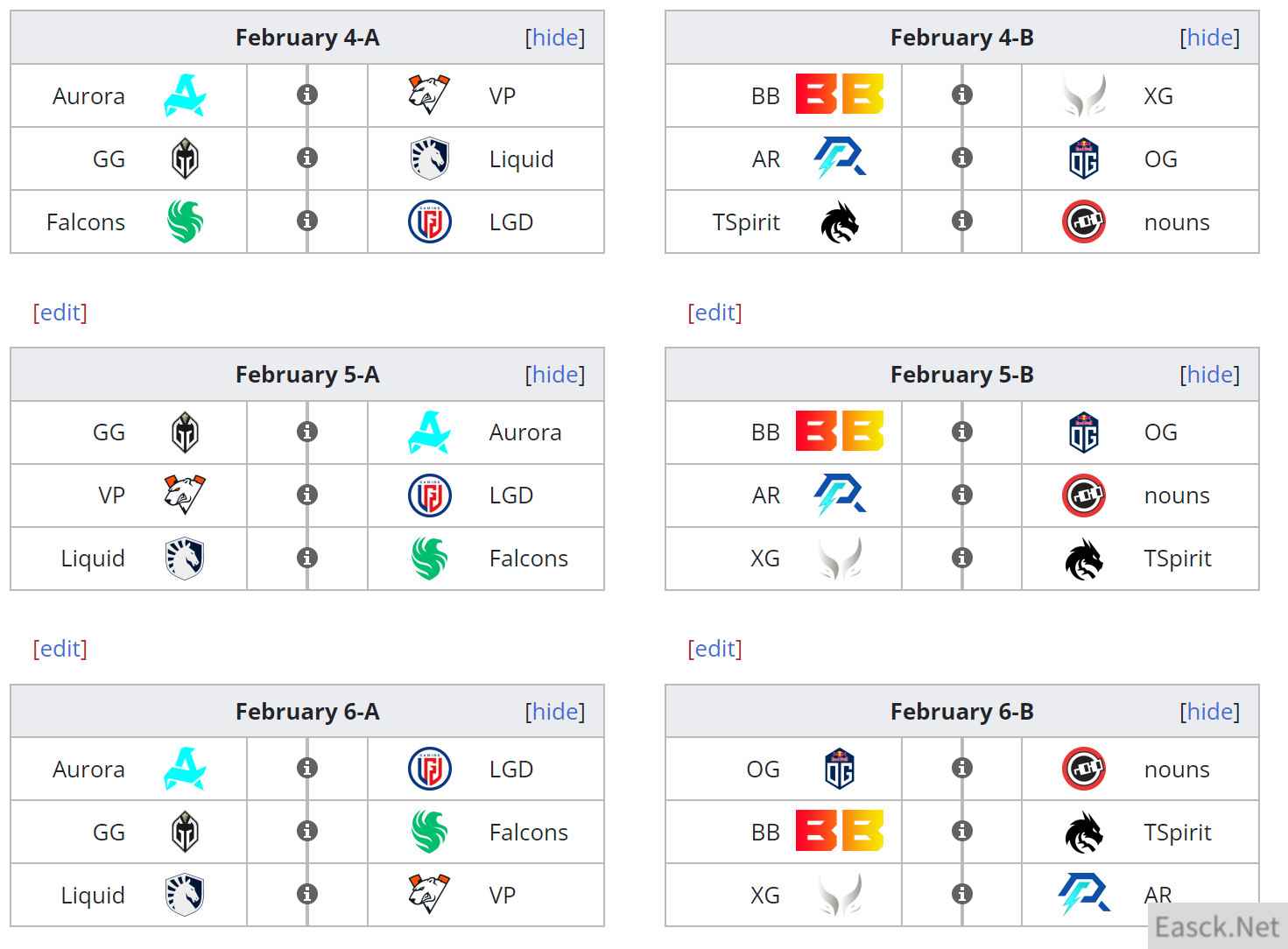The width and height of the screenshot is (1288, 949).
Task: Click the edit link above February 5-A
Action: (60, 313)
